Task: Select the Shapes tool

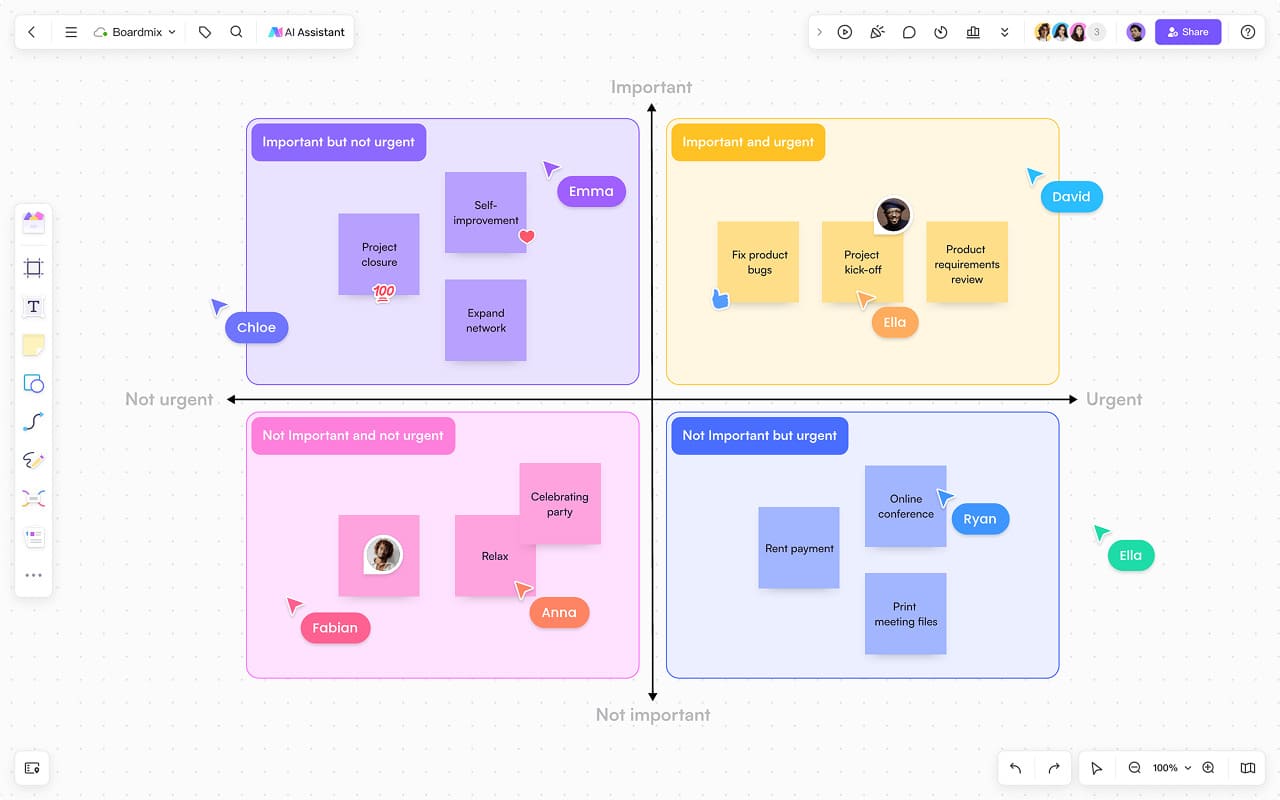Action: 33,383
